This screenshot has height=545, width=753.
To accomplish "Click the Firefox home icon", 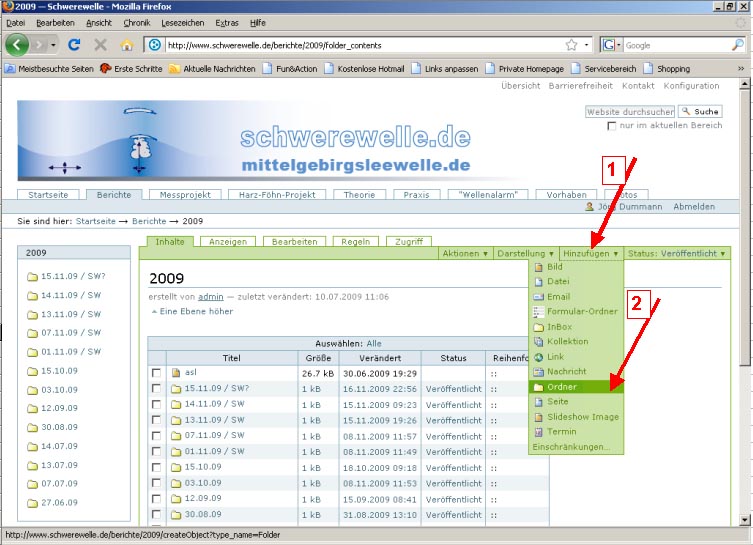I will coord(127,45).
